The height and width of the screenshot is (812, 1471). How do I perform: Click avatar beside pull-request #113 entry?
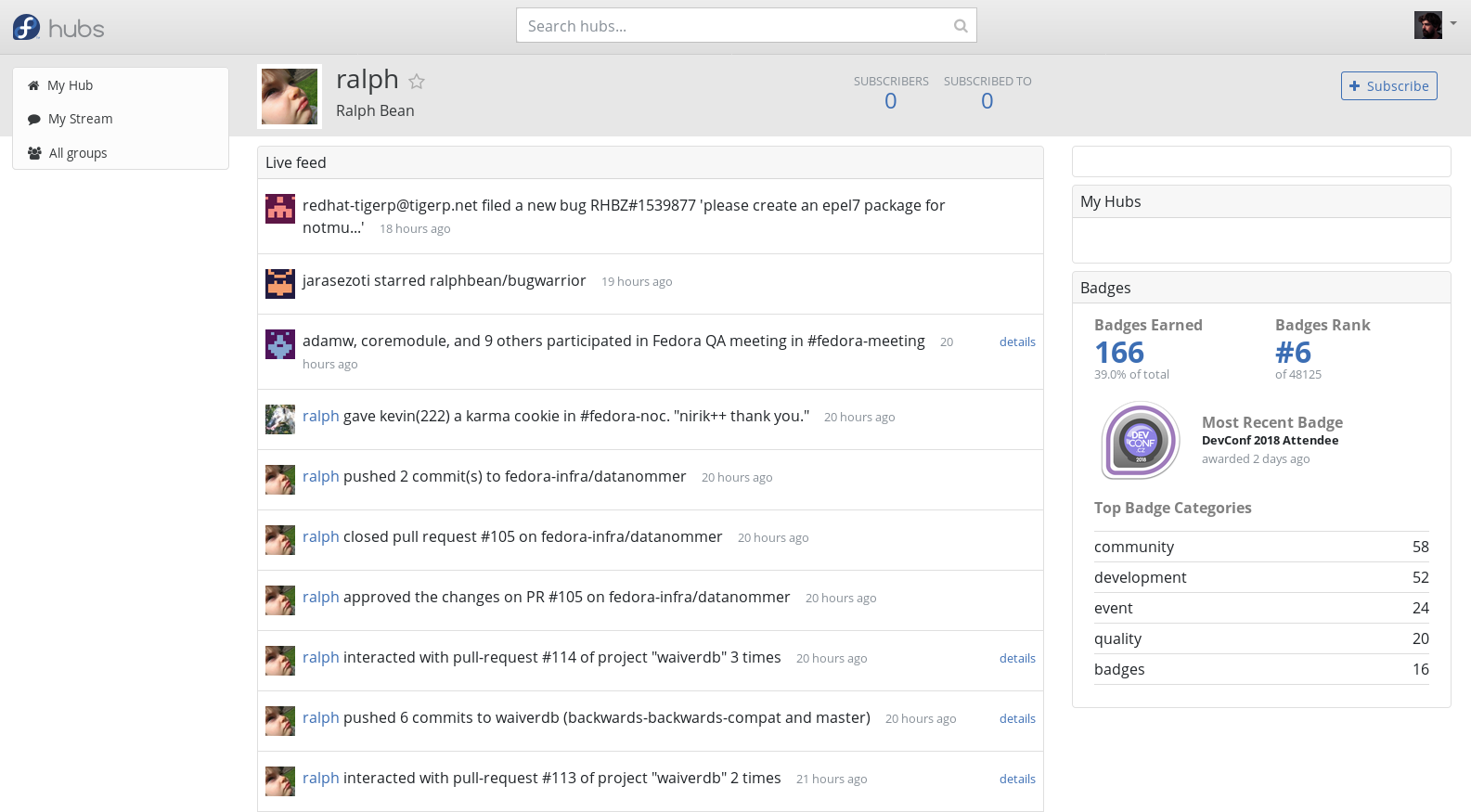[x=280, y=781]
